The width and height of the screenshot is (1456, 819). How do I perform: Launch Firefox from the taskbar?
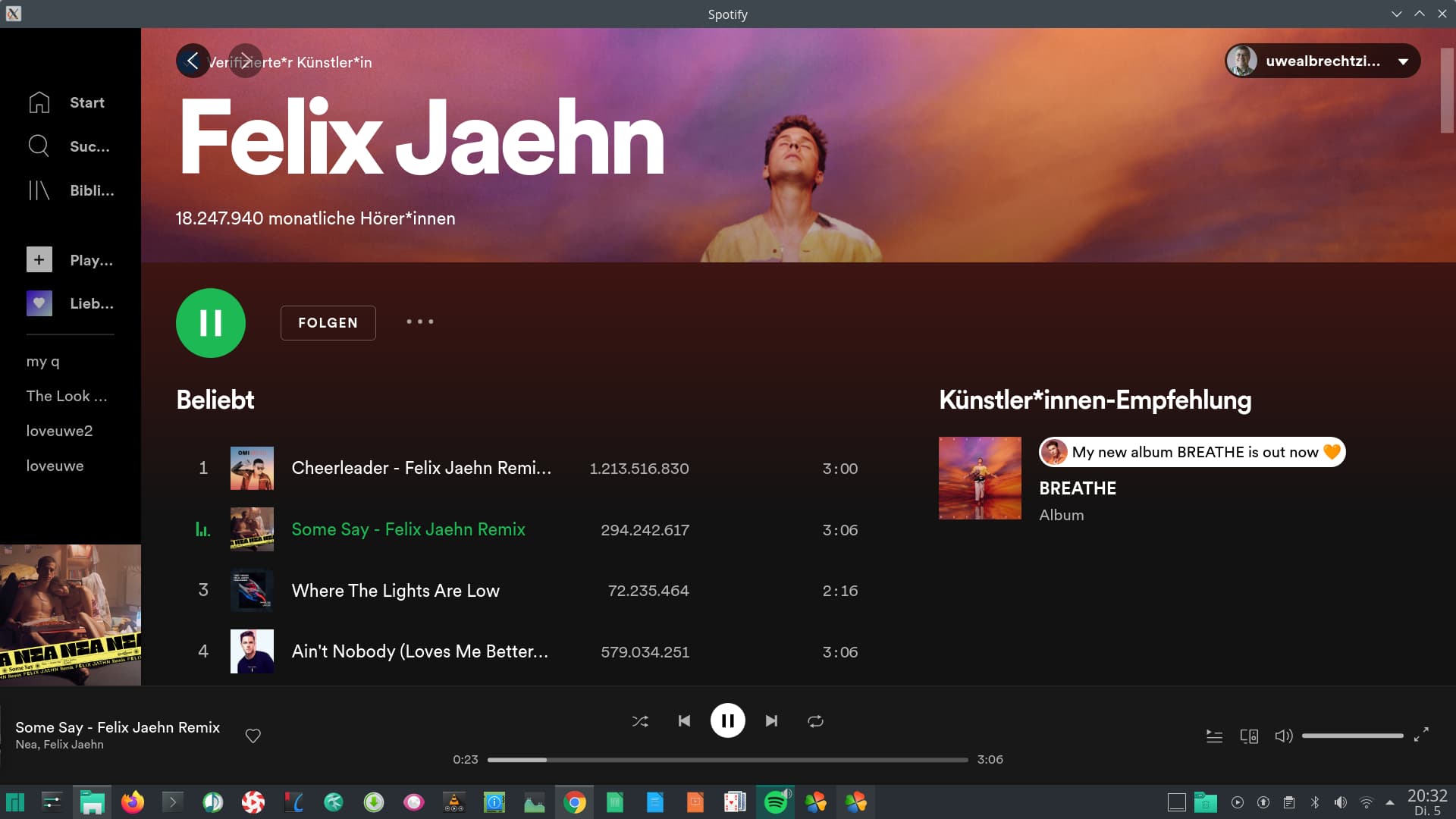pos(133,802)
